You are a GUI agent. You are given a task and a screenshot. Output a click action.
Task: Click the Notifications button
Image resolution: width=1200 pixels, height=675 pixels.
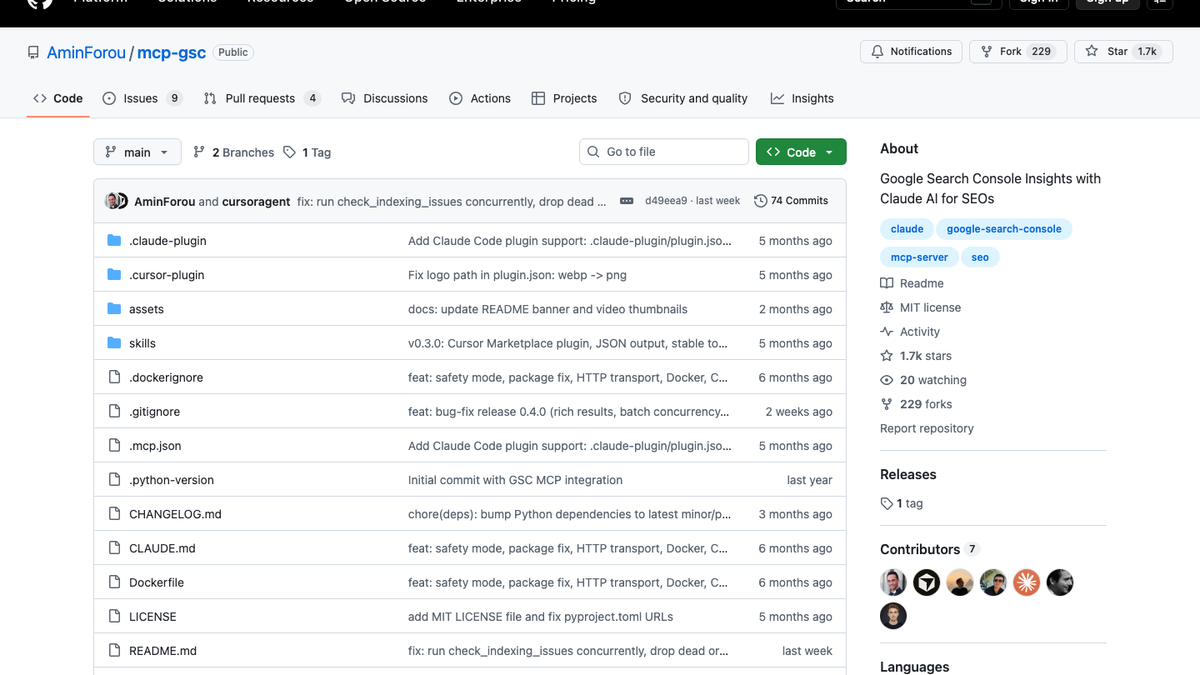(911, 52)
